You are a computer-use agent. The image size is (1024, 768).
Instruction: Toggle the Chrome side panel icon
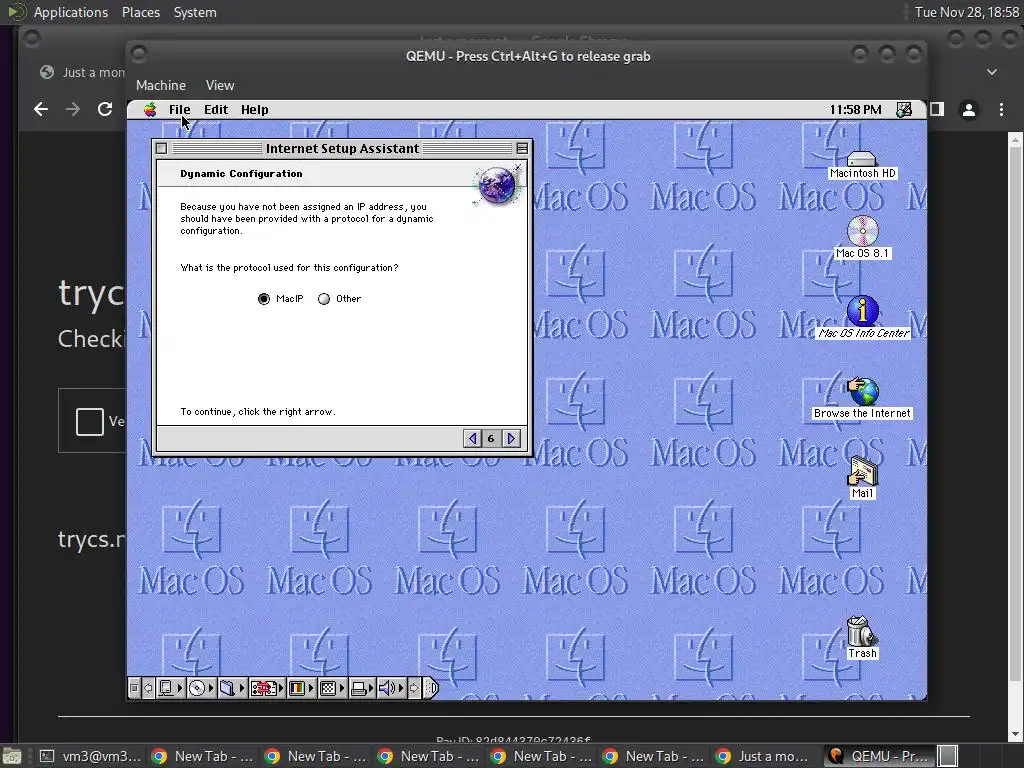937,109
